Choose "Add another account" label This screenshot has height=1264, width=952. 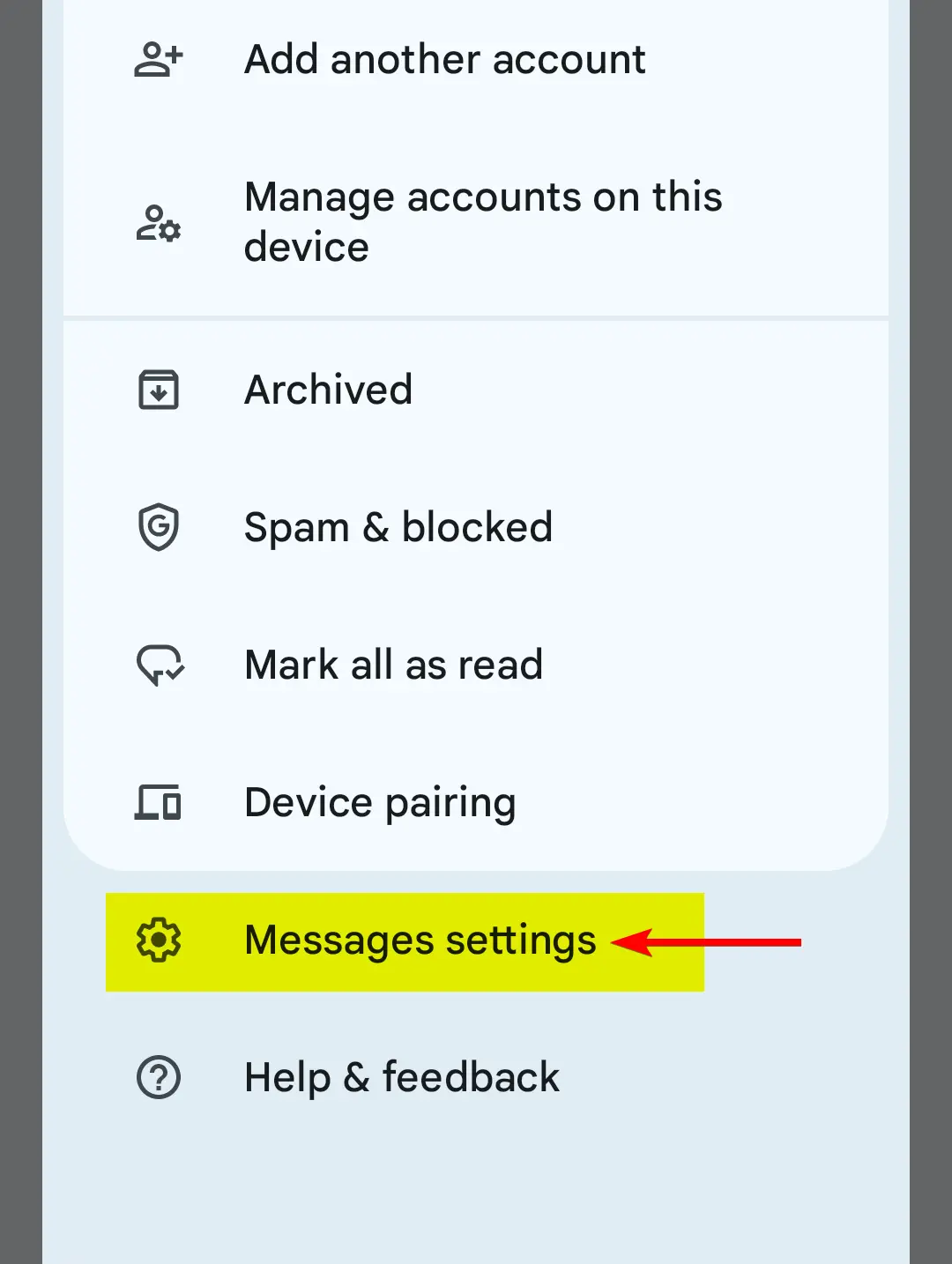444,60
